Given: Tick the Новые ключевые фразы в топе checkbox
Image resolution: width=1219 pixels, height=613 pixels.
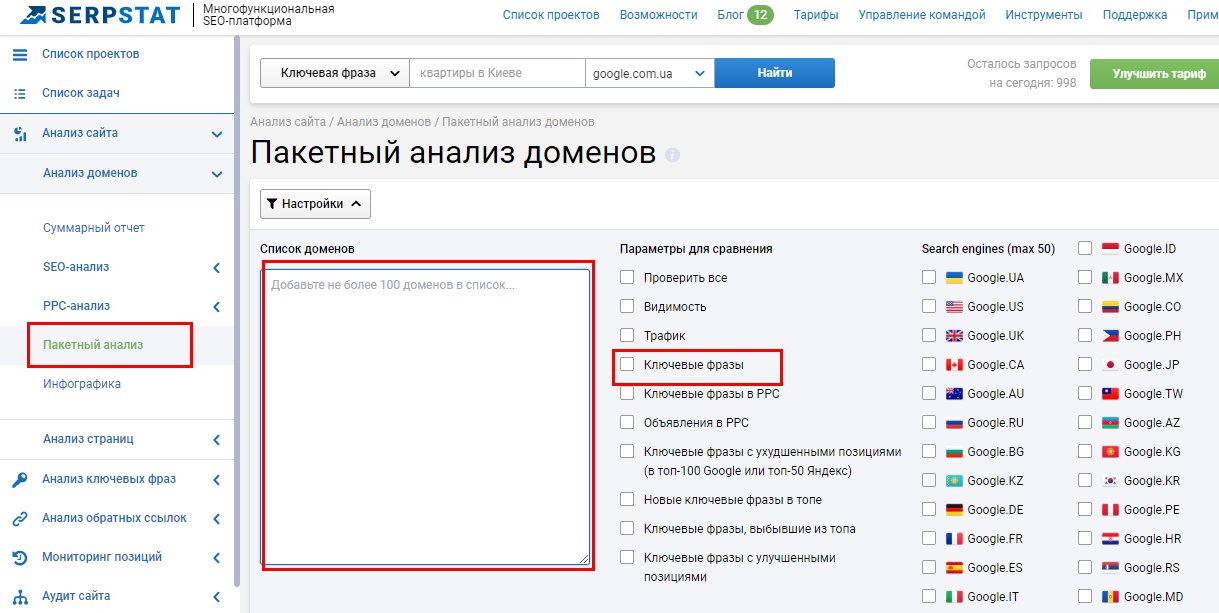Looking at the screenshot, I should tap(627, 499).
